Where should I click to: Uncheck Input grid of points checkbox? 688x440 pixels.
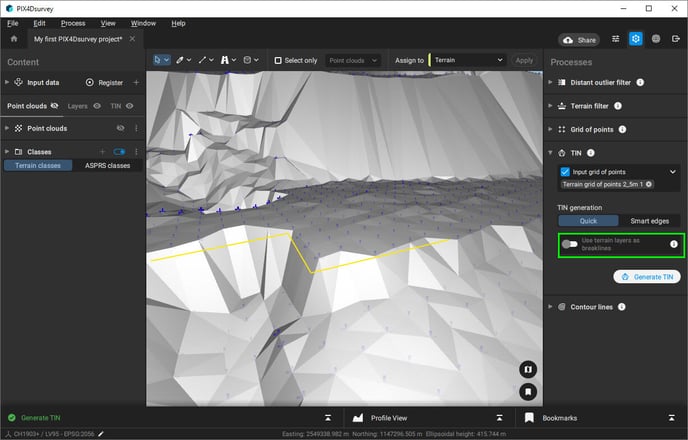565,172
